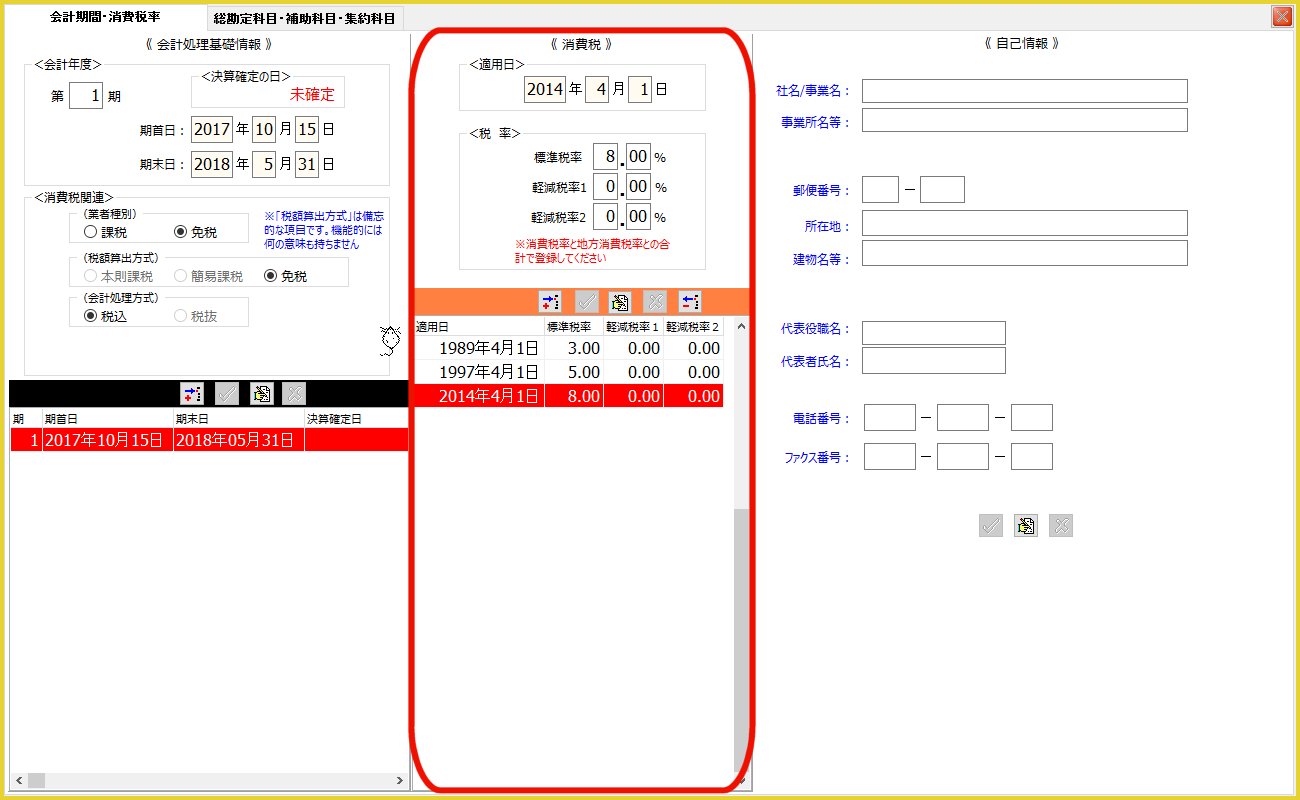The image size is (1300, 800).
Task: Click the tax rate list vertical scrollbar
Action: [x=741, y=640]
